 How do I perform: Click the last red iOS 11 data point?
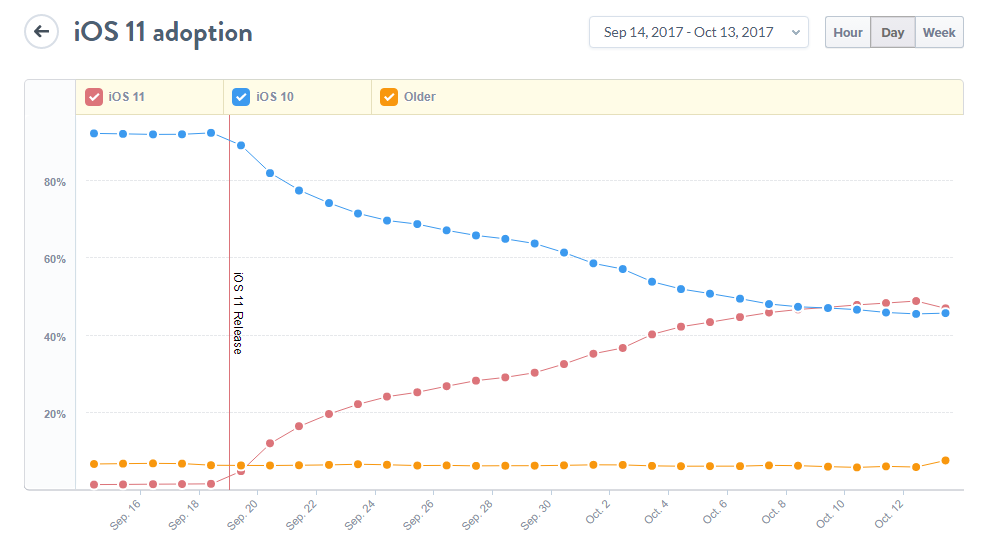pos(945,308)
